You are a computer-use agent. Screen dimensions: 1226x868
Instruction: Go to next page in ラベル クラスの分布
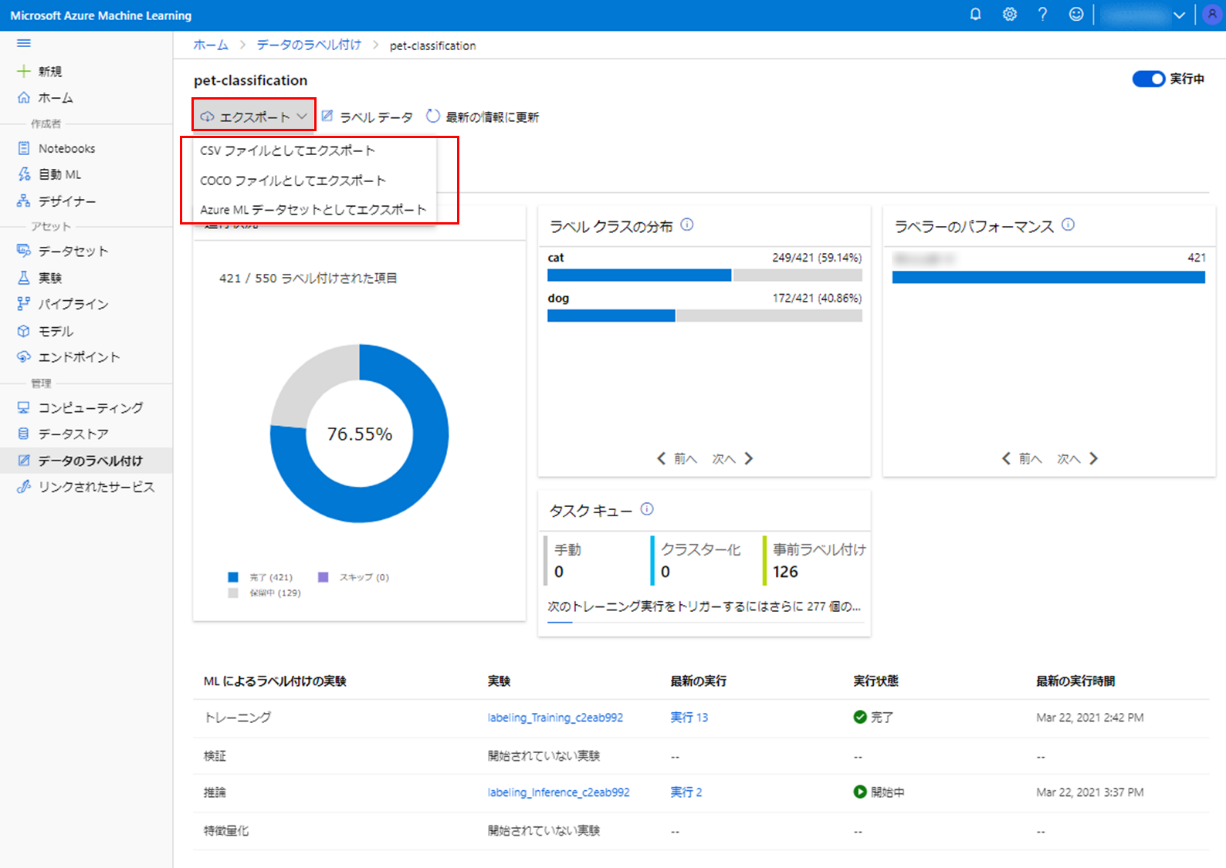pos(733,459)
